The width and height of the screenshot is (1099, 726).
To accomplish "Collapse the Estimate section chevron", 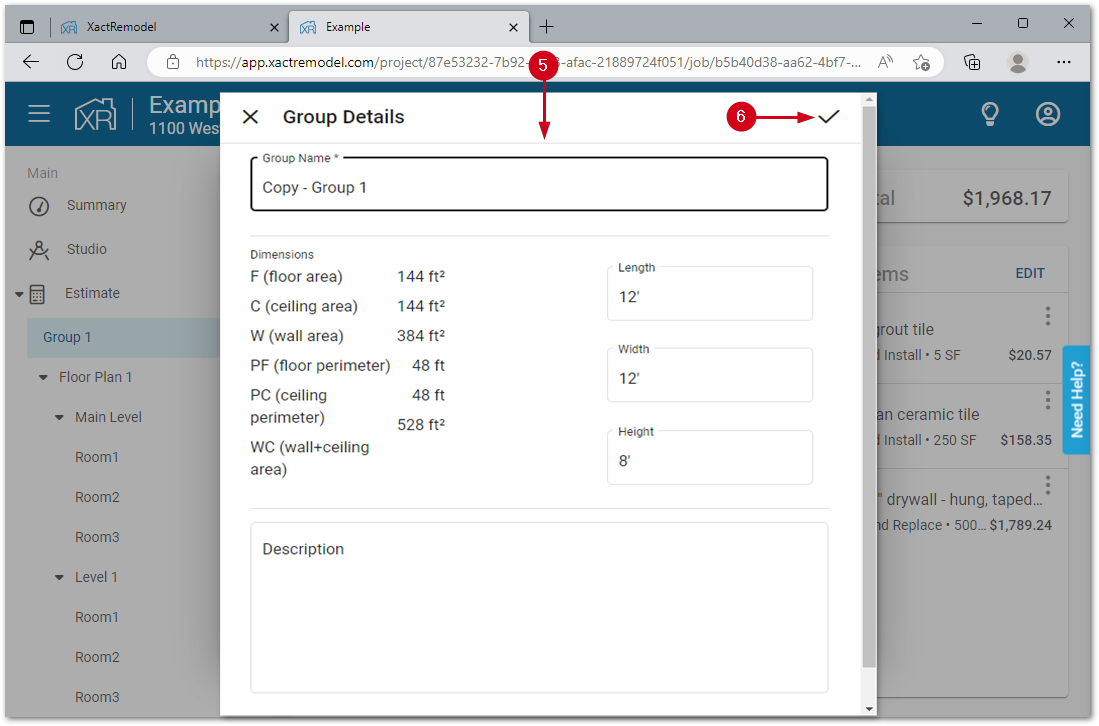I will click(x=19, y=293).
